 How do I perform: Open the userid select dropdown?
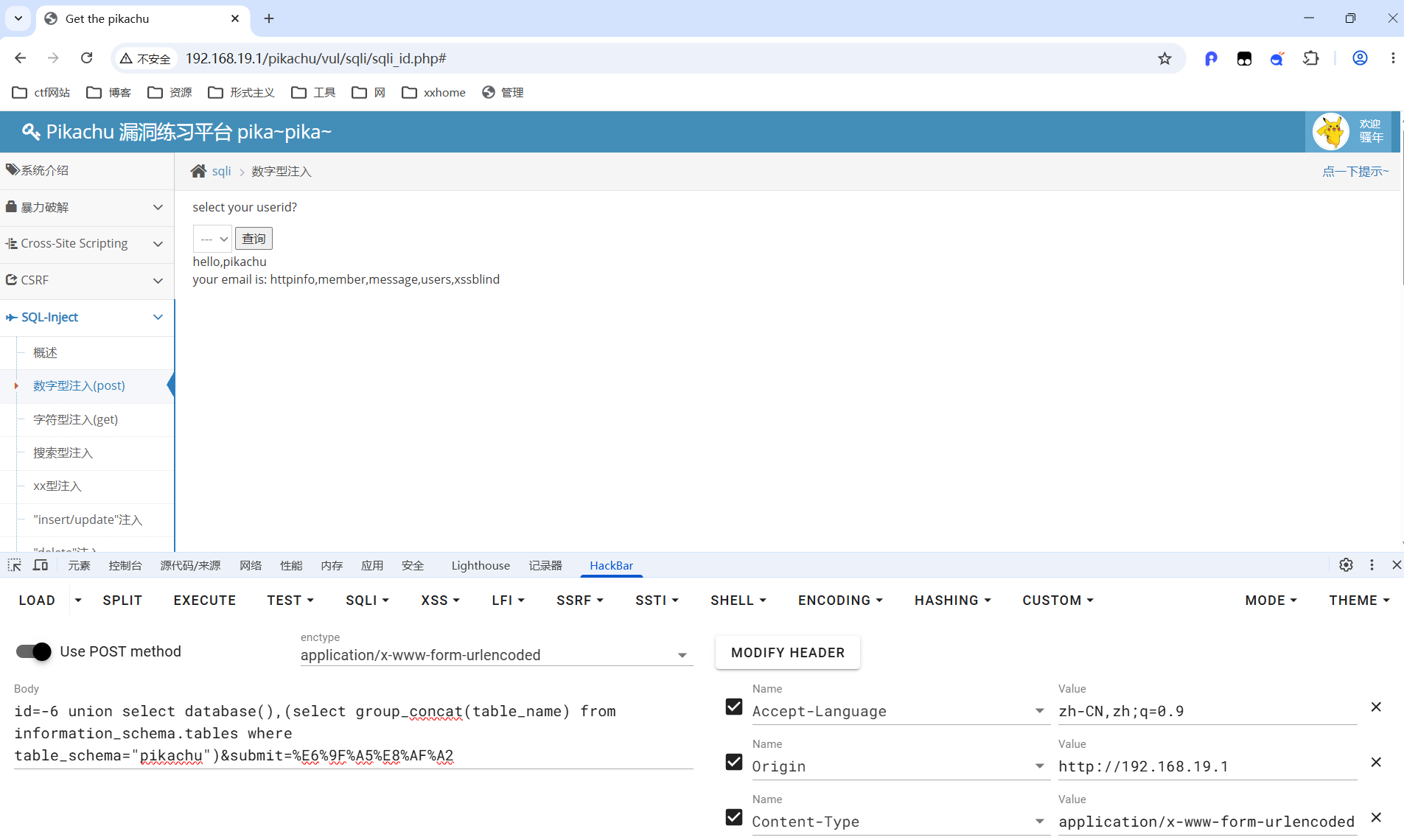(x=212, y=239)
